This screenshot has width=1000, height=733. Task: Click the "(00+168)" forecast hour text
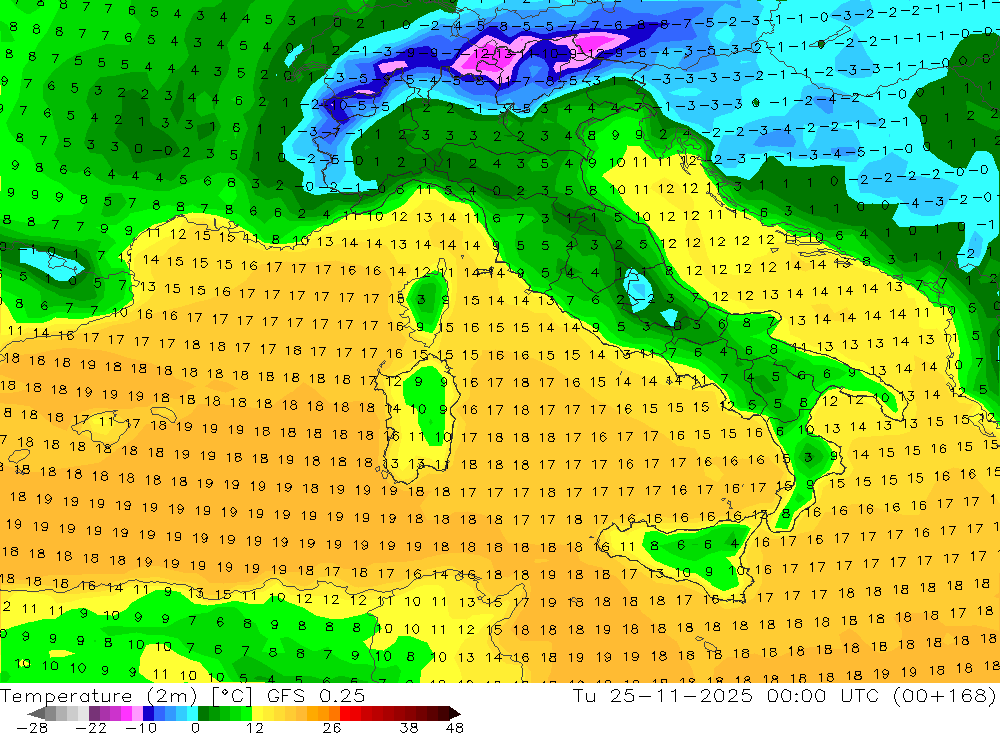945,695
